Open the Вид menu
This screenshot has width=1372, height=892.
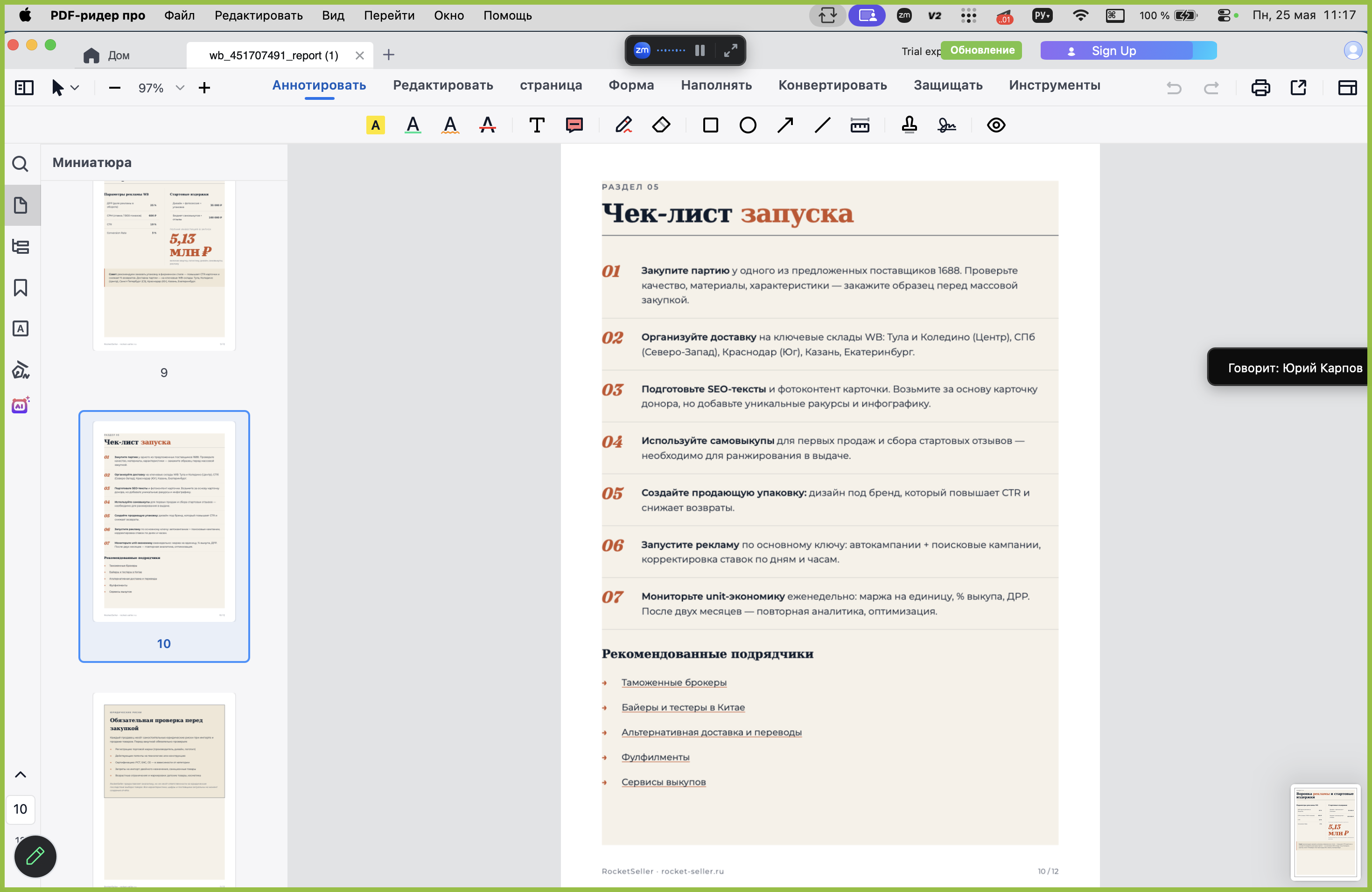tap(333, 15)
